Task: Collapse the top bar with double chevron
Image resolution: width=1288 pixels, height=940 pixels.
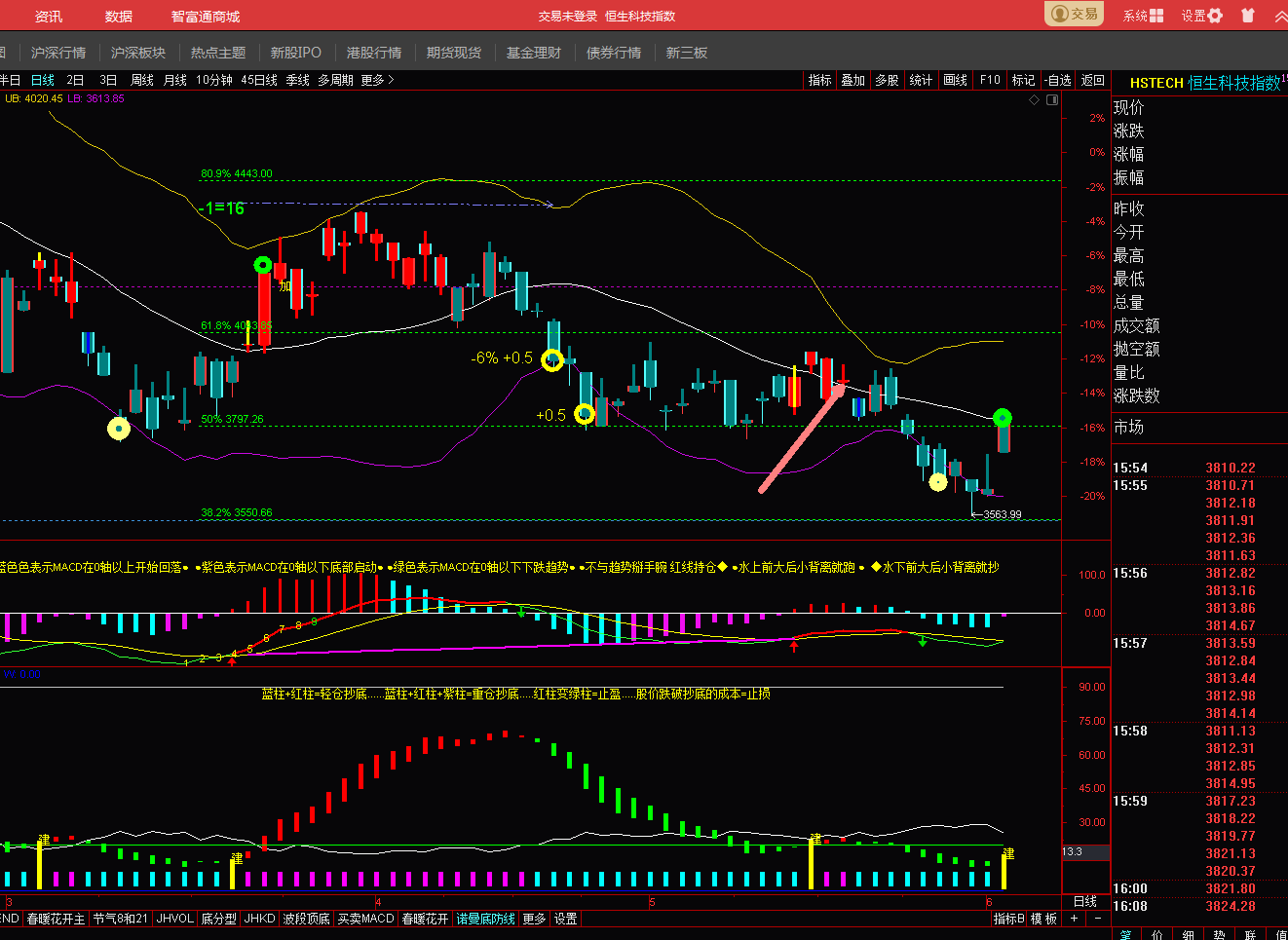Action: coord(1280,16)
